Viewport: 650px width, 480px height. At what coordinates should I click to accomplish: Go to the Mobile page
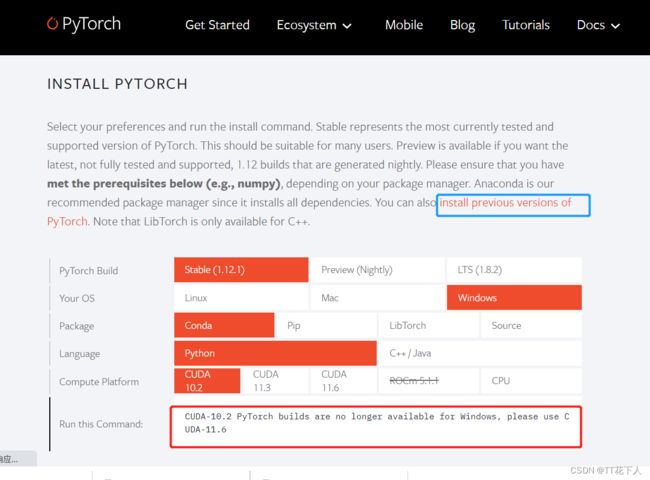[x=404, y=25]
